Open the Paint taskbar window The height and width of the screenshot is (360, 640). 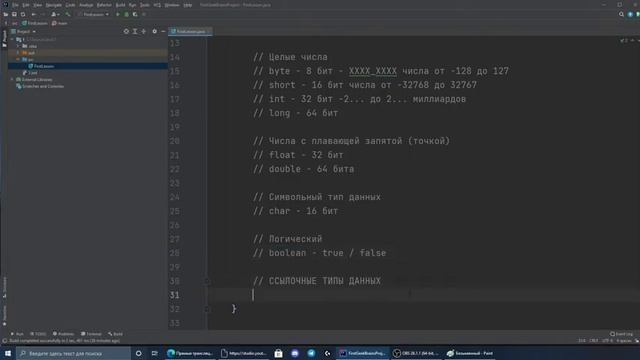pyautogui.click(x=469, y=353)
